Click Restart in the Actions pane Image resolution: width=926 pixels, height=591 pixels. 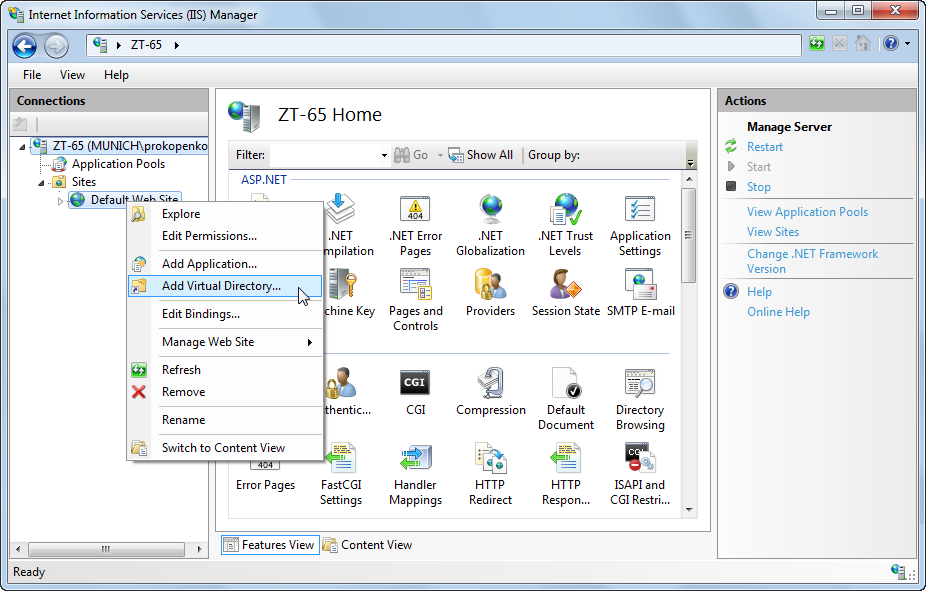click(765, 147)
